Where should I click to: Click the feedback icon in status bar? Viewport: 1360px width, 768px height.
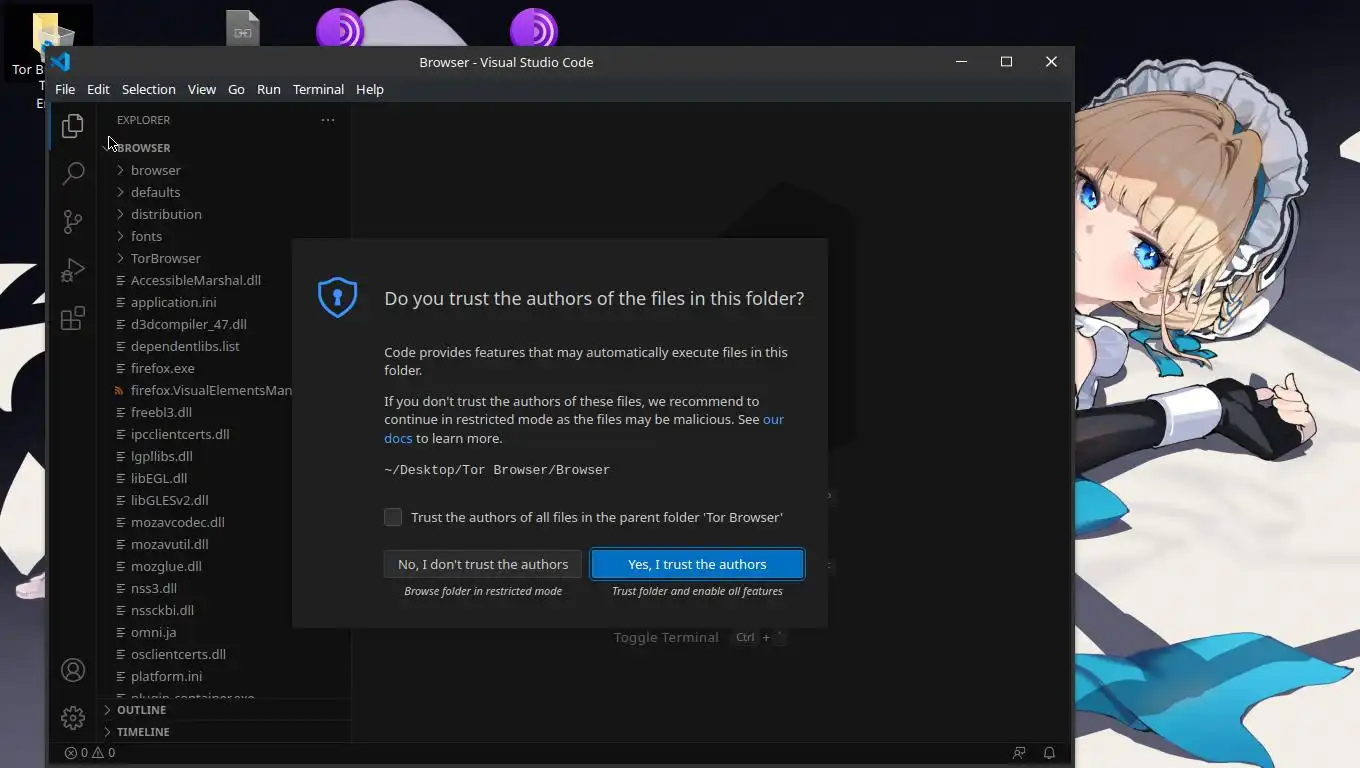click(x=1019, y=753)
